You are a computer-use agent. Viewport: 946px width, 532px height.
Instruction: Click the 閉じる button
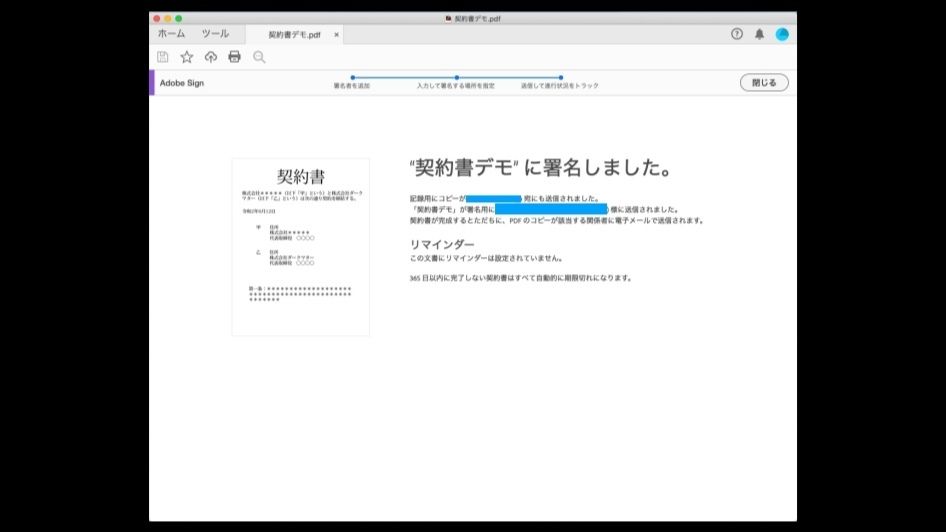tap(764, 83)
